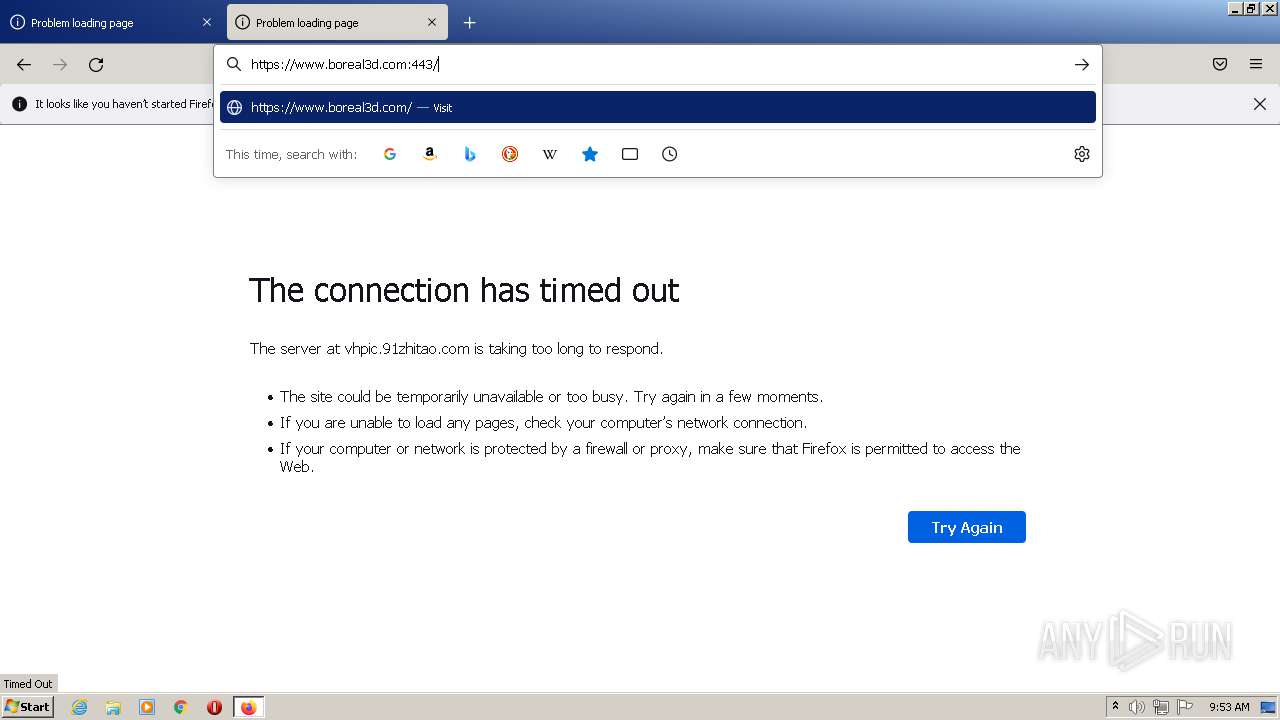Visit the https://www.boreal3d.com/ suggestion

658,107
